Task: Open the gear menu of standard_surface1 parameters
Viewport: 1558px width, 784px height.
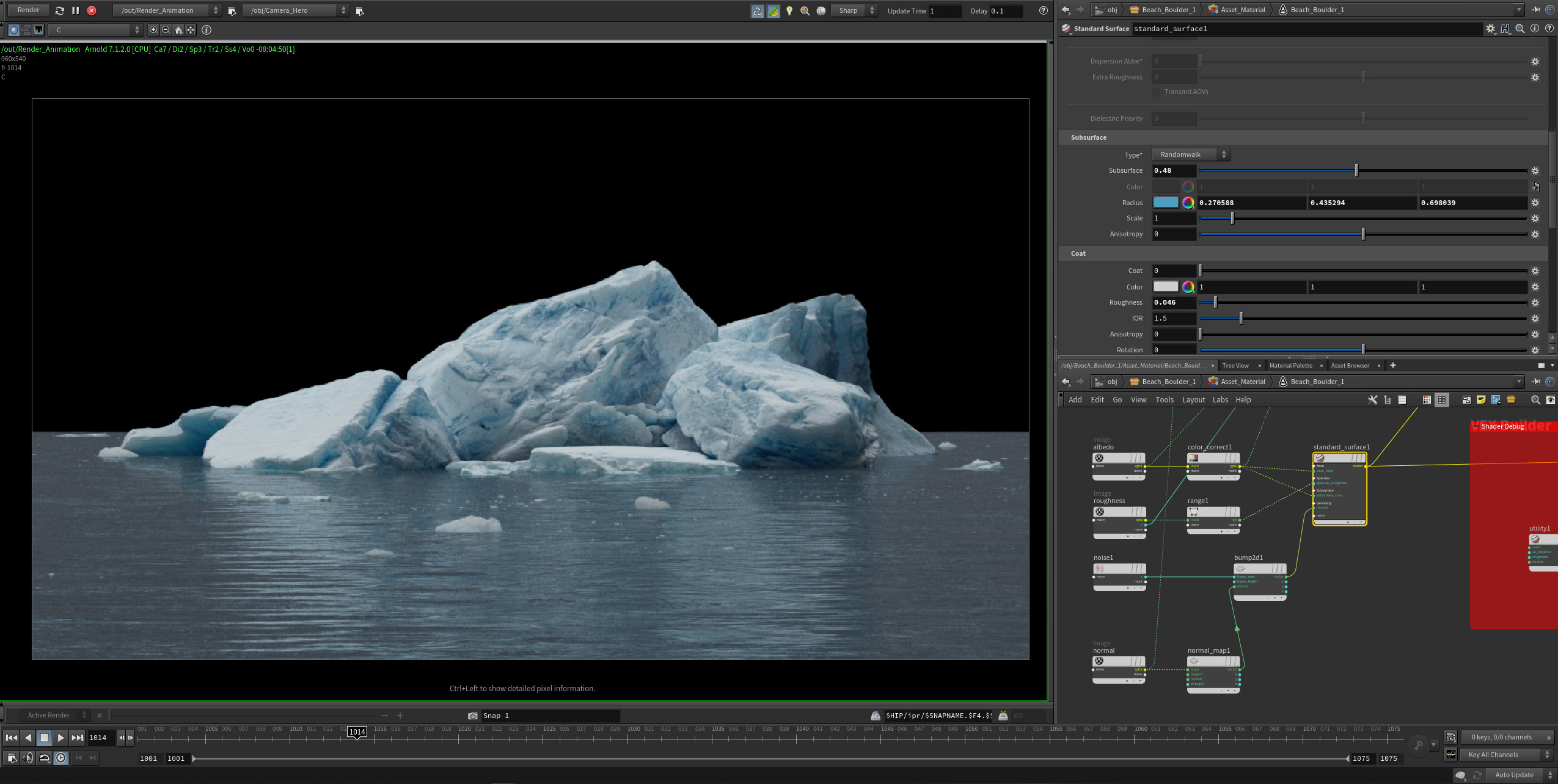Action: 1491,29
